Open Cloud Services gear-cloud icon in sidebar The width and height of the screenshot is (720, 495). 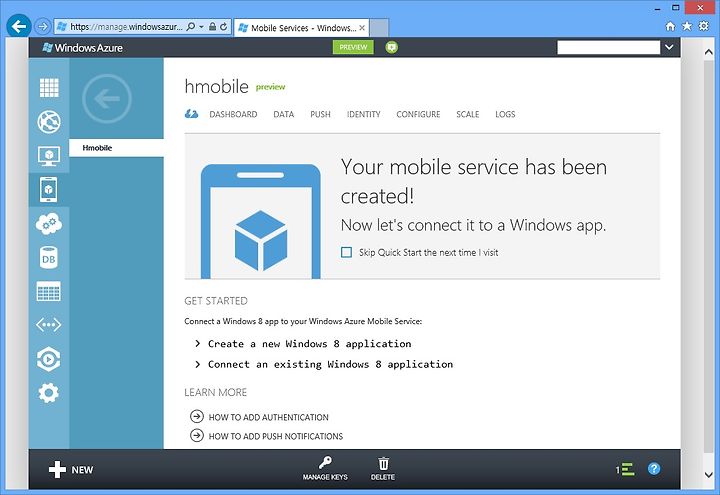tap(49, 224)
